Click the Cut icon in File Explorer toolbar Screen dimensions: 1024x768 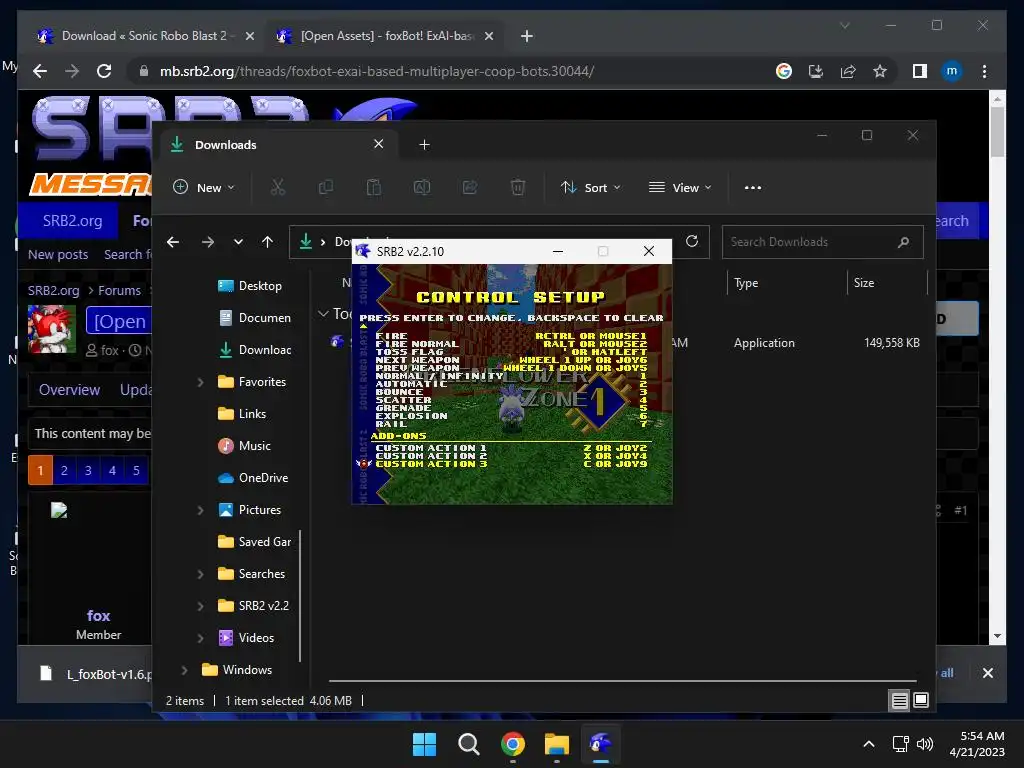[278, 187]
